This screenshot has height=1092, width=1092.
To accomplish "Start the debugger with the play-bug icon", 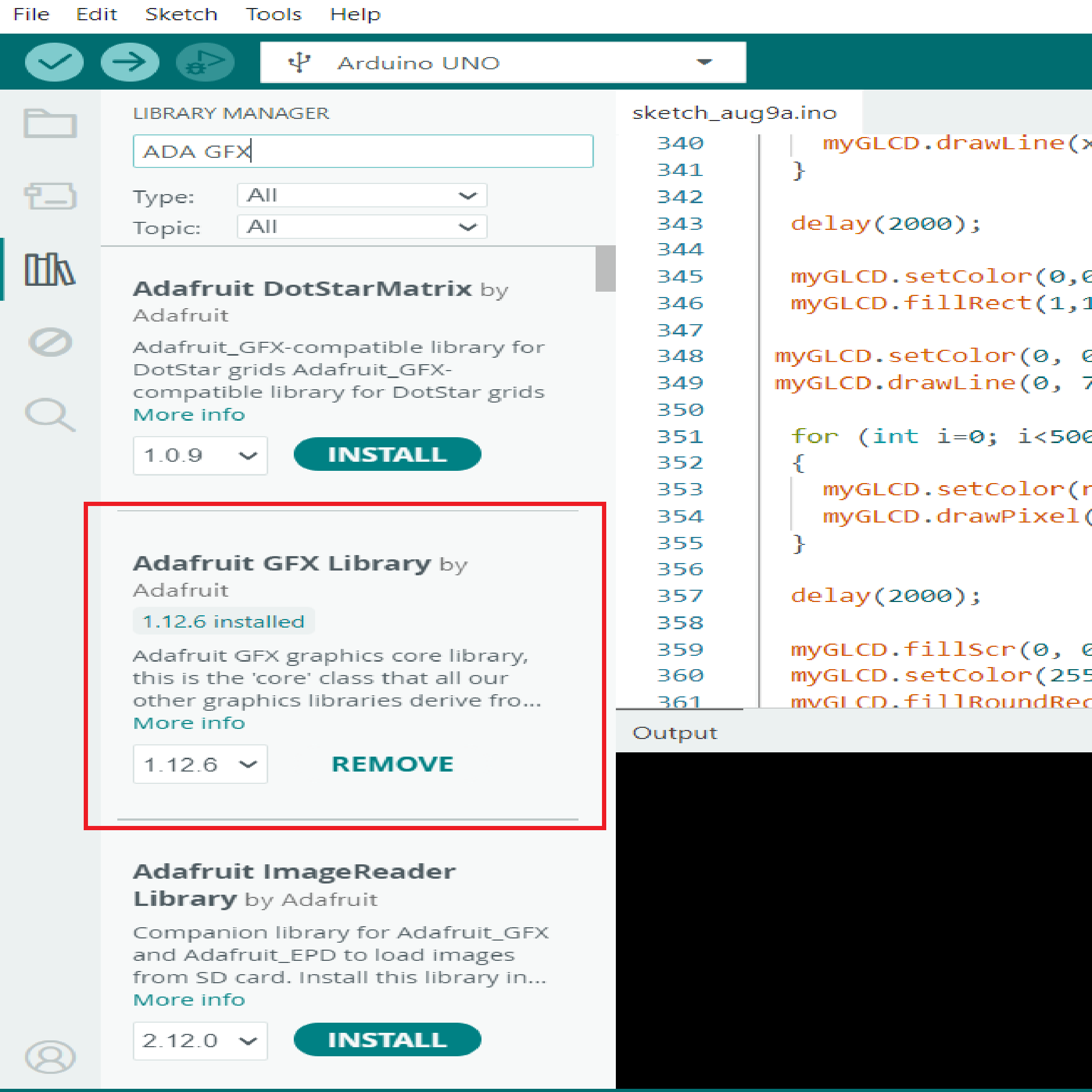I will click(x=205, y=62).
